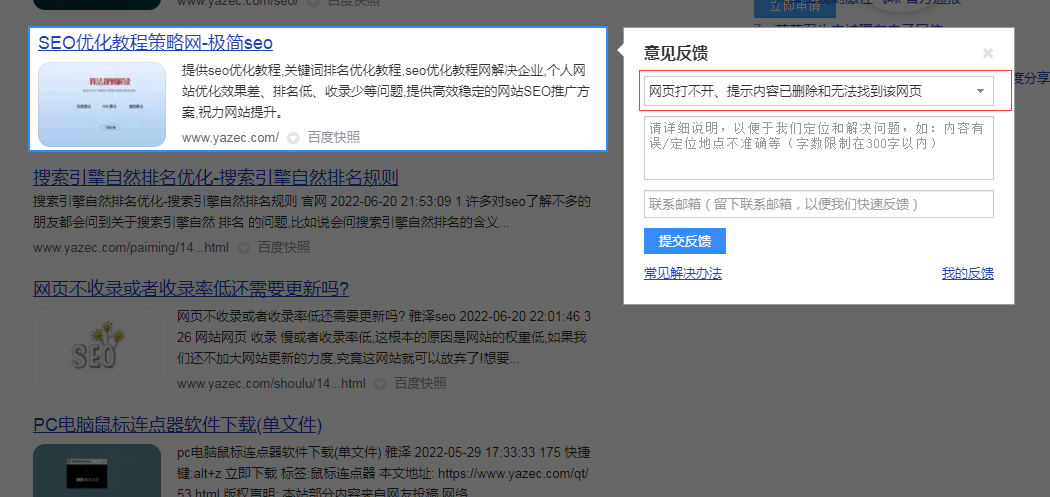Click the snippet starting pc电脑鼠标连点器软件下载(单文件) 雅泽

coord(384,474)
